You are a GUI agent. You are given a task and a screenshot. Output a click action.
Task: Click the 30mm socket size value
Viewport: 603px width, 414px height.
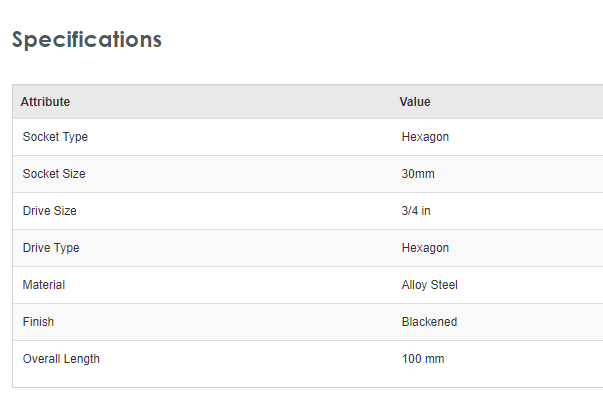pos(418,174)
